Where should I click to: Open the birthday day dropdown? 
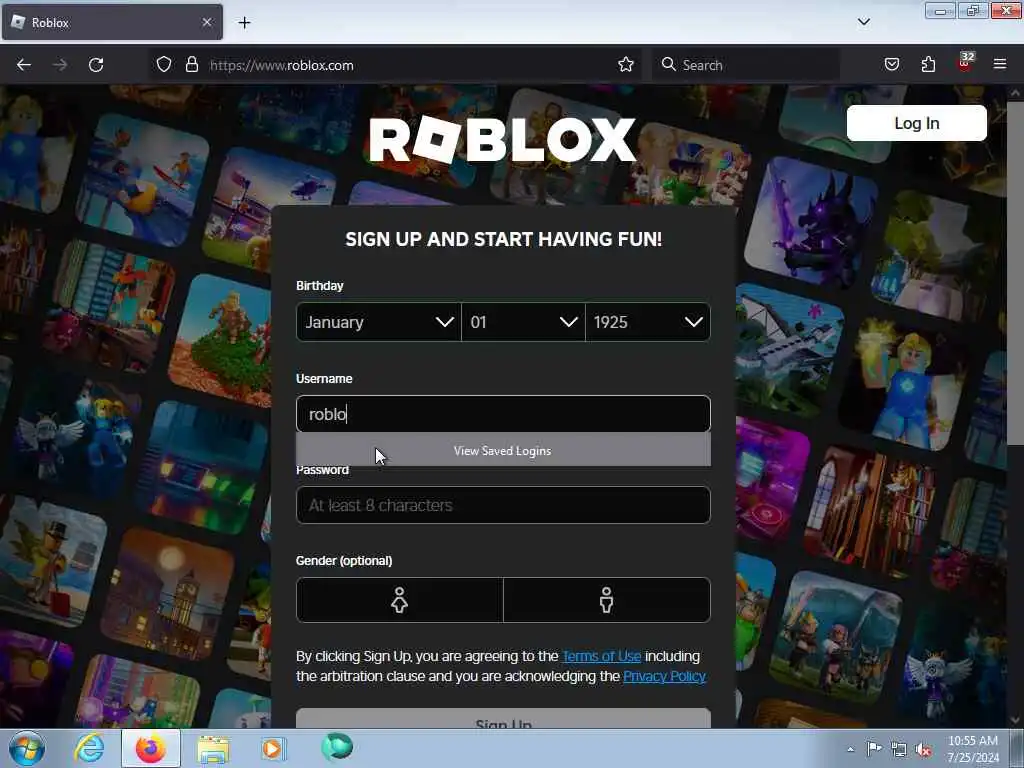point(523,322)
